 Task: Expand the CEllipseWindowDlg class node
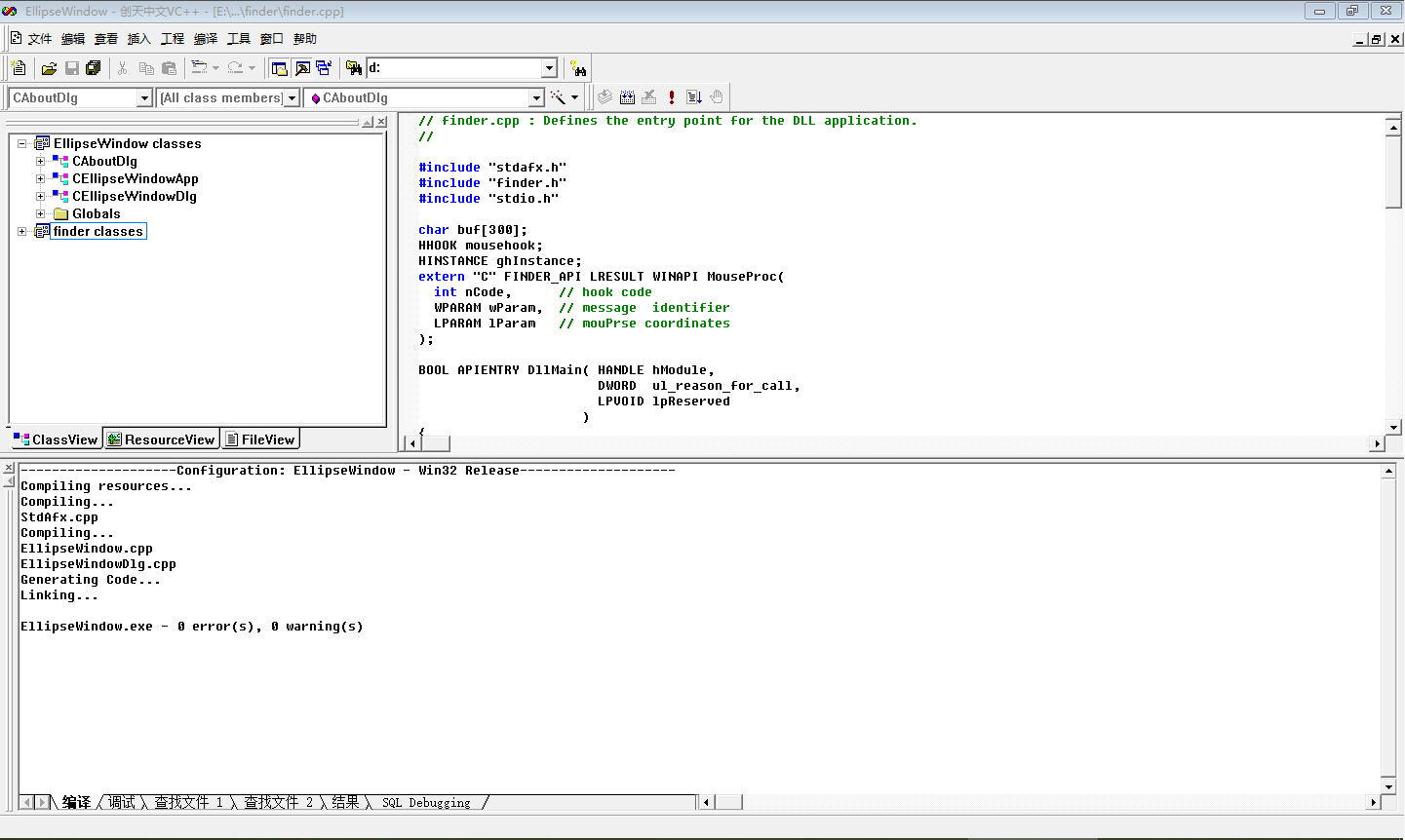[x=40, y=196]
